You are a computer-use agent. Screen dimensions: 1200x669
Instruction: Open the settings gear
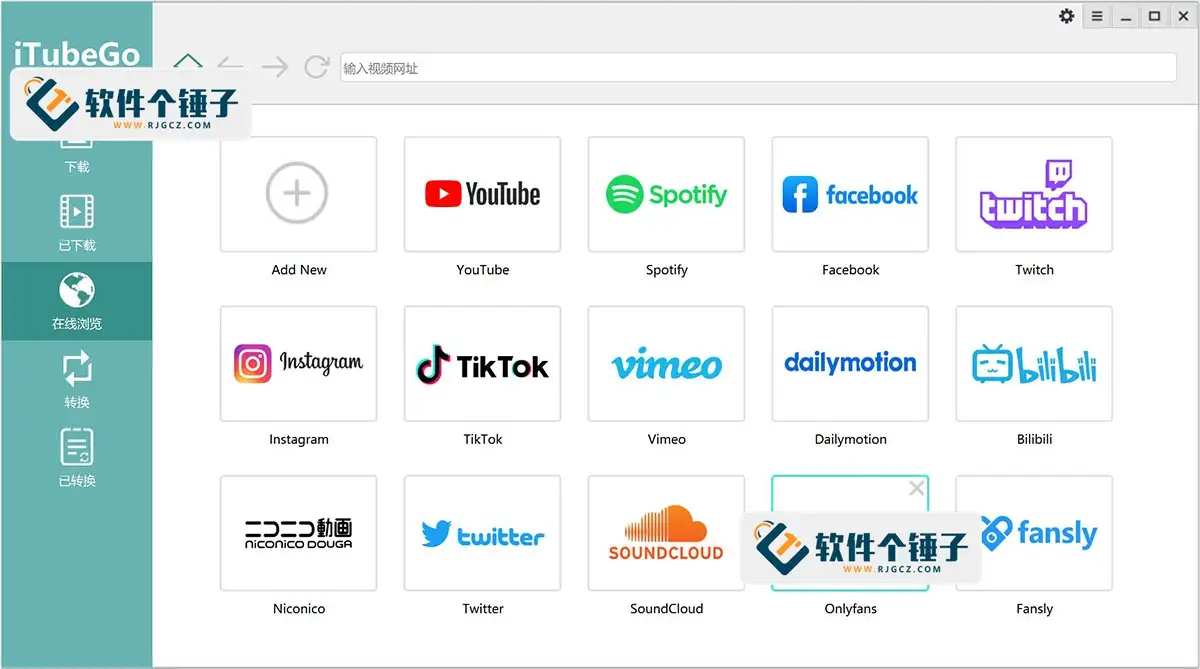click(1066, 15)
